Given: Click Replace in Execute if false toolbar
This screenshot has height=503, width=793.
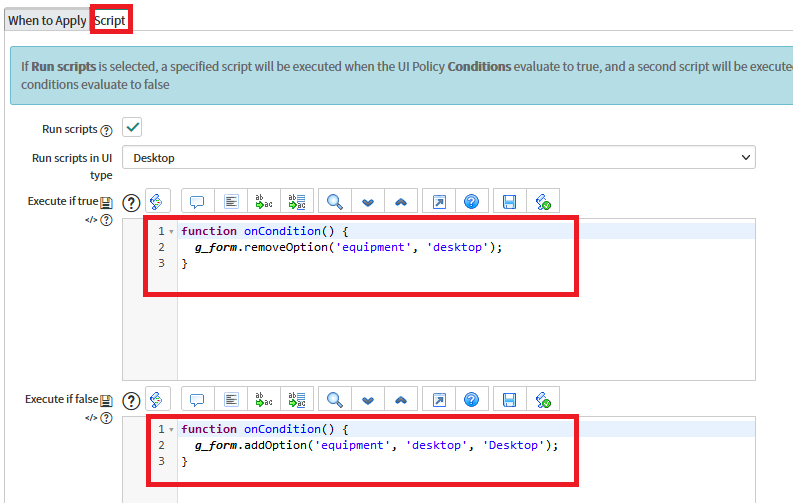Looking at the screenshot, I should pyautogui.click(x=264, y=399).
